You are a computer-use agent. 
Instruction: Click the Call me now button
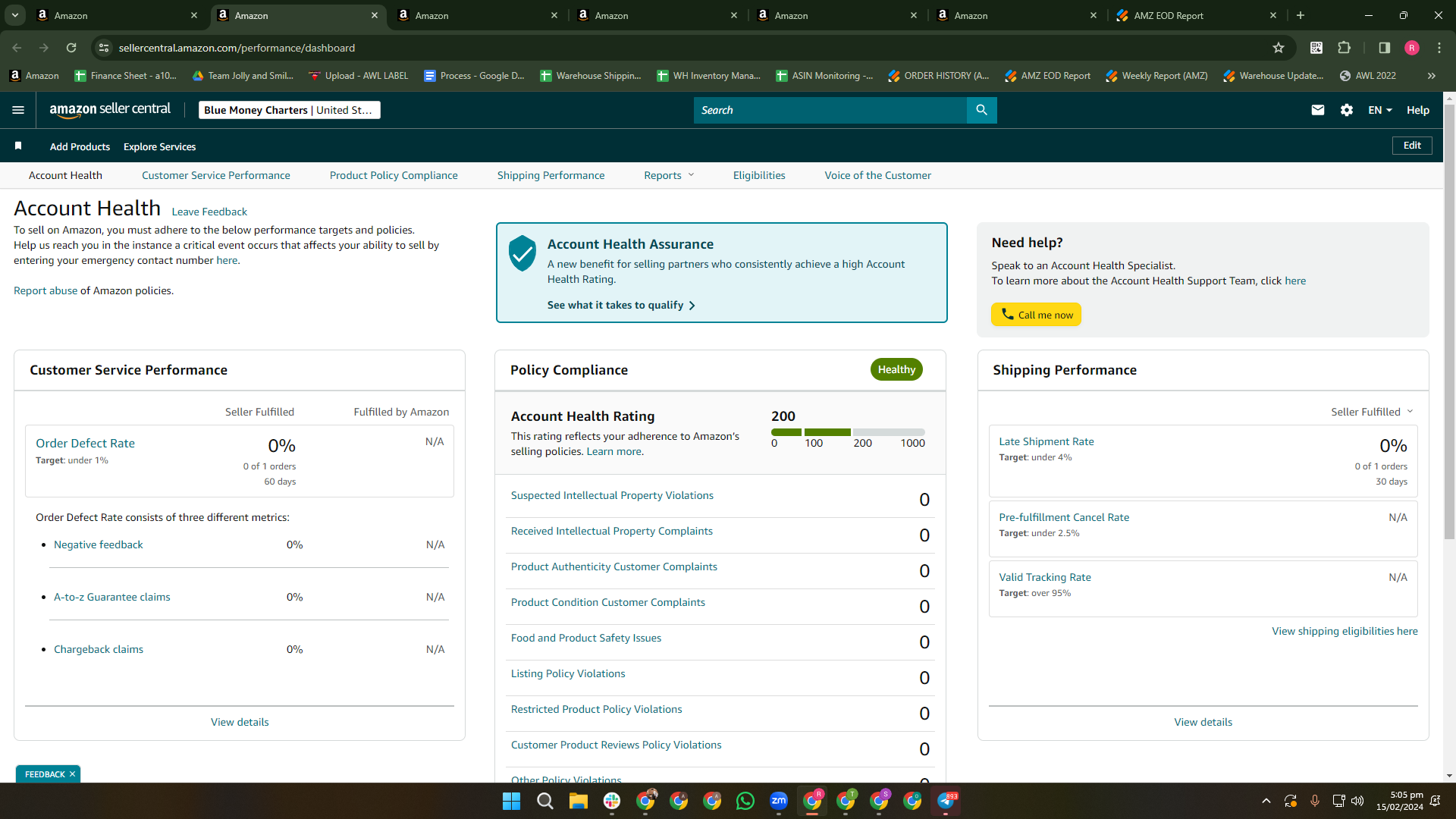pyautogui.click(x=1036, y=315)
